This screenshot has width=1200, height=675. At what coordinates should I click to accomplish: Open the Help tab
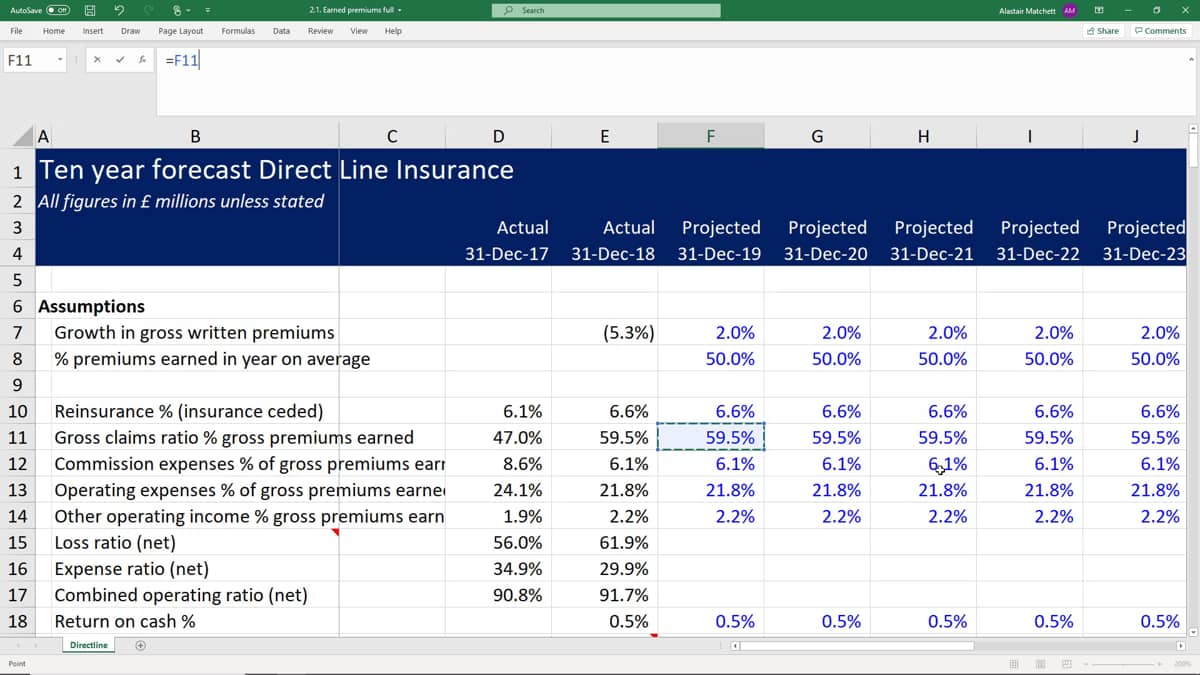pyautogui.click(x=393, y=31)
